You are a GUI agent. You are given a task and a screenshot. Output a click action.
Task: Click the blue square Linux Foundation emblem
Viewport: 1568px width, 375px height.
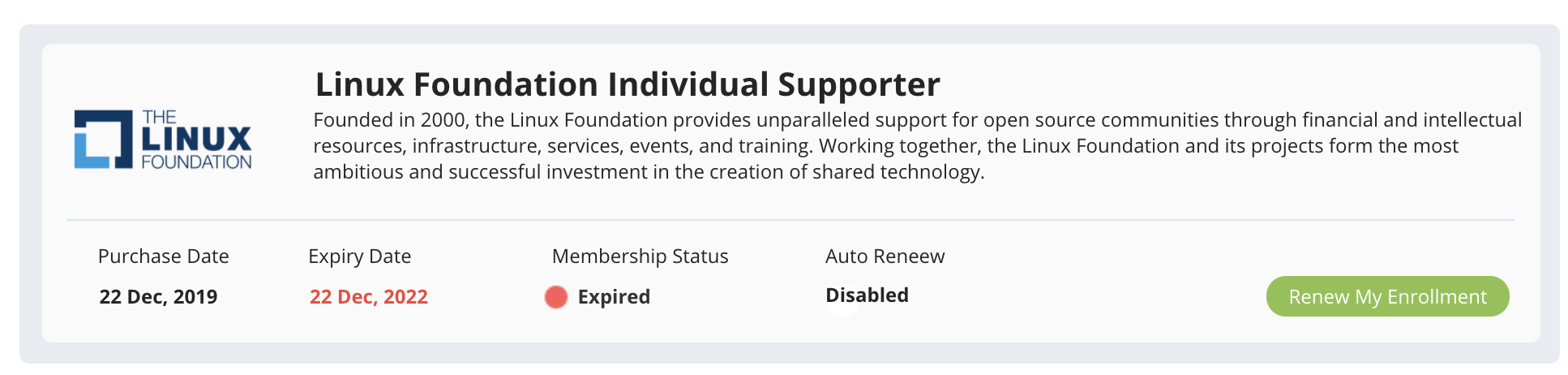[x=103, y=140]
